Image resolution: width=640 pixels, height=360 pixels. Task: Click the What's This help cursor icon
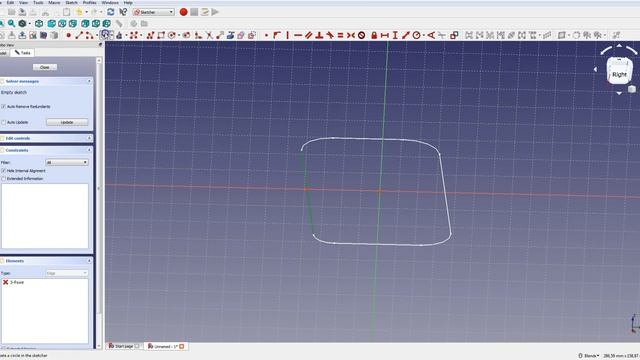click(x=123, y=12)
